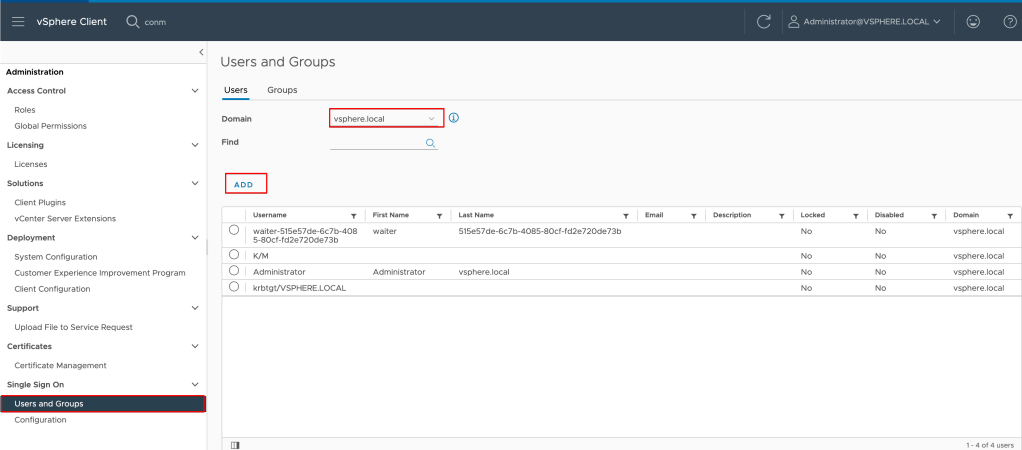The height and width of the screenshot is (450, 1022).
Task: Open Certificate Management in sidebar
Action: (x=60, y=365)
